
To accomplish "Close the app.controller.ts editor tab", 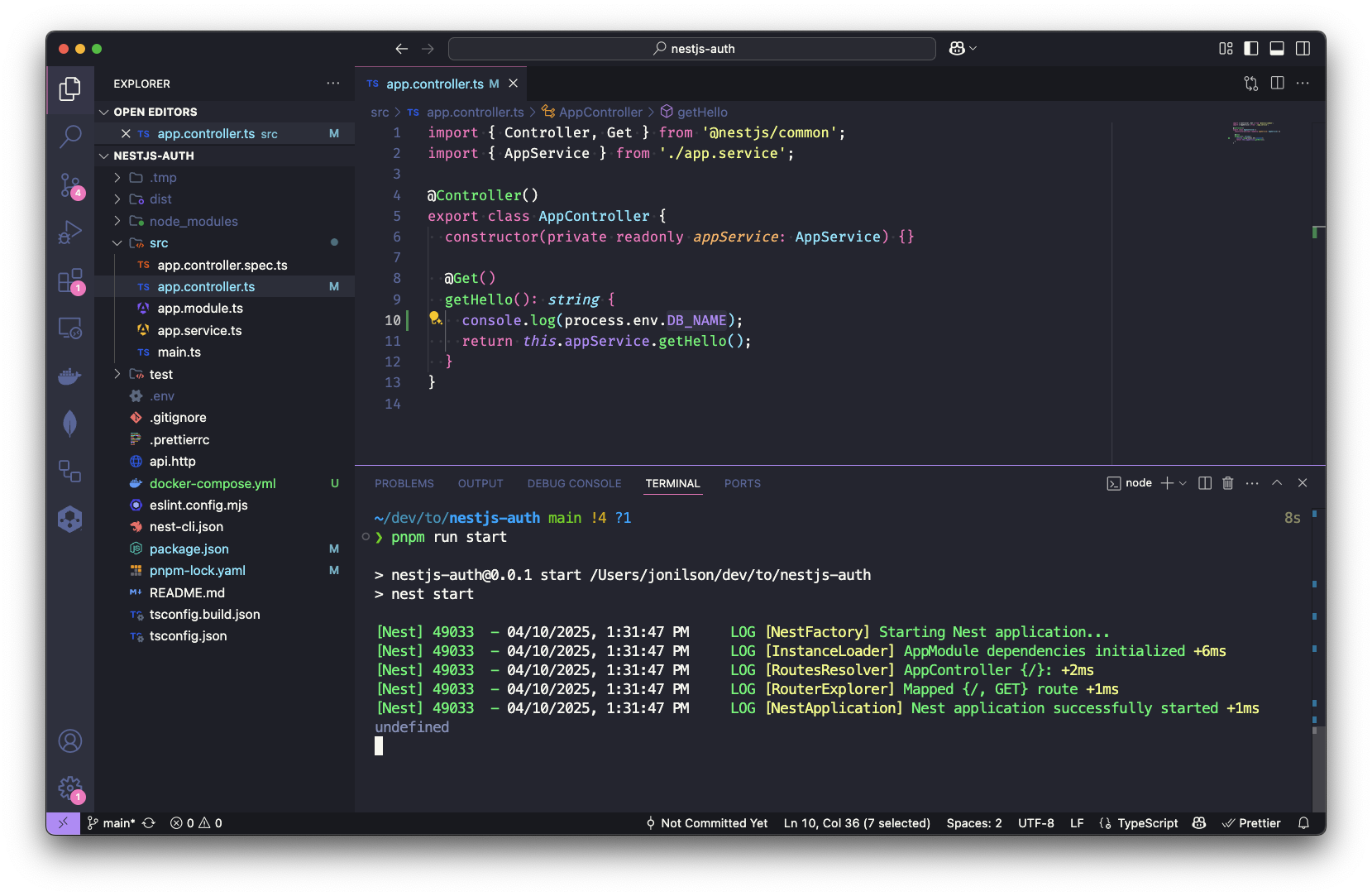I will coord(514,84).
